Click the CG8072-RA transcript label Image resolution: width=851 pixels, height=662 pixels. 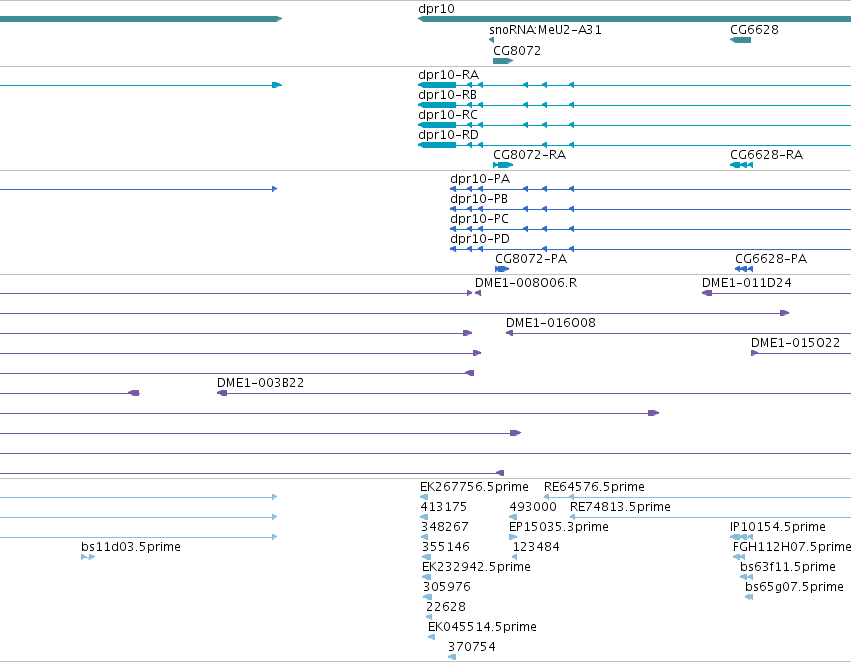[x=529, y=155]
